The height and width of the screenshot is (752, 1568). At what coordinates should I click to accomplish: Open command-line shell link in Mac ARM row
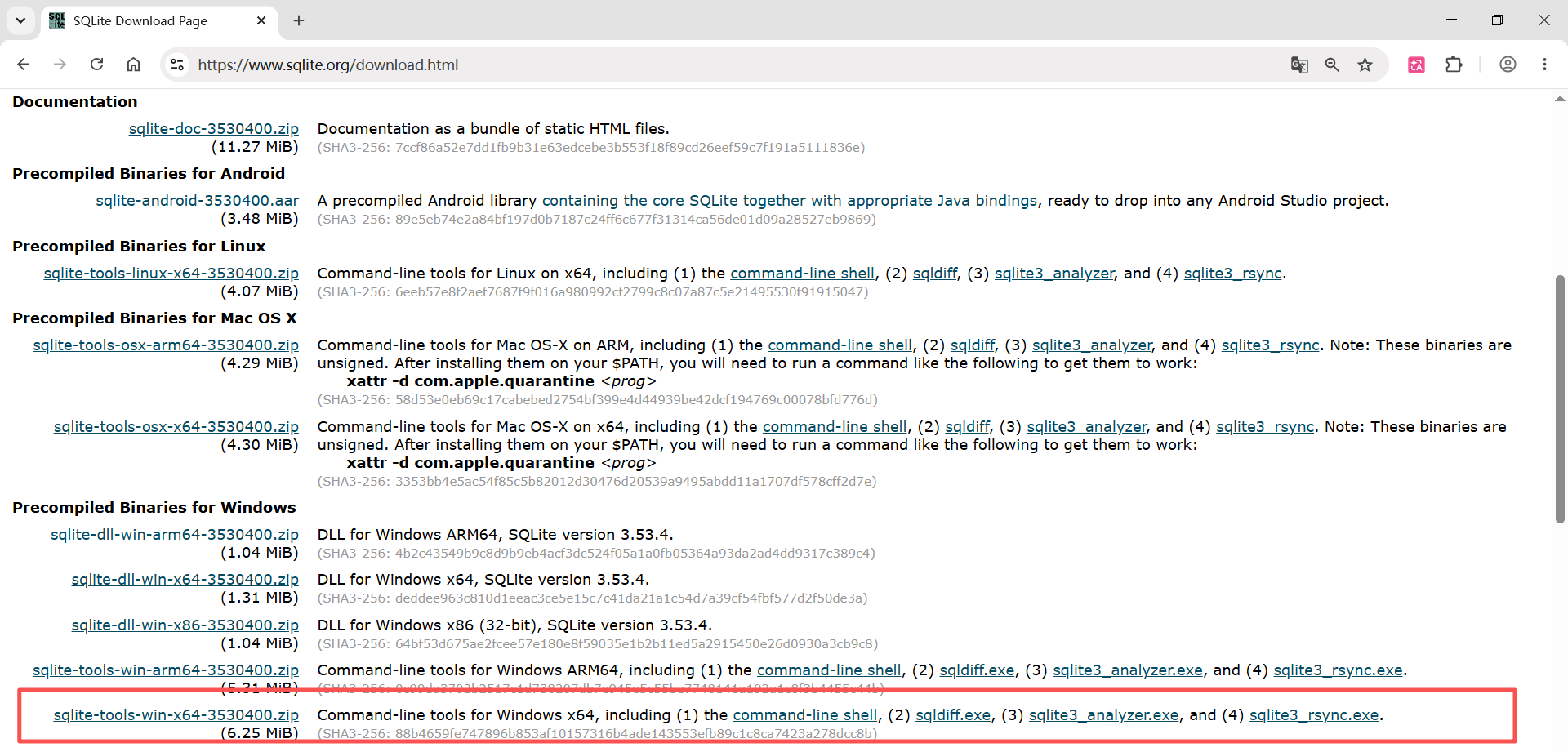(x=840, y=345)
